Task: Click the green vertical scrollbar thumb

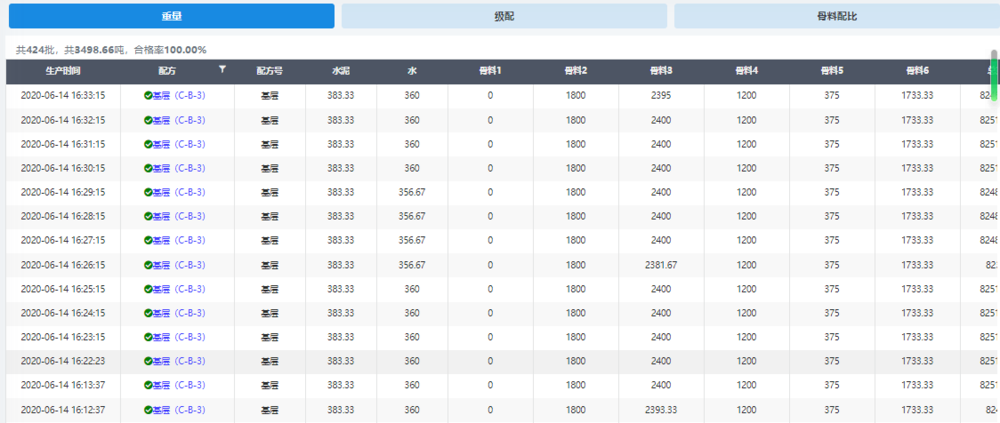Action: (994, 72)
